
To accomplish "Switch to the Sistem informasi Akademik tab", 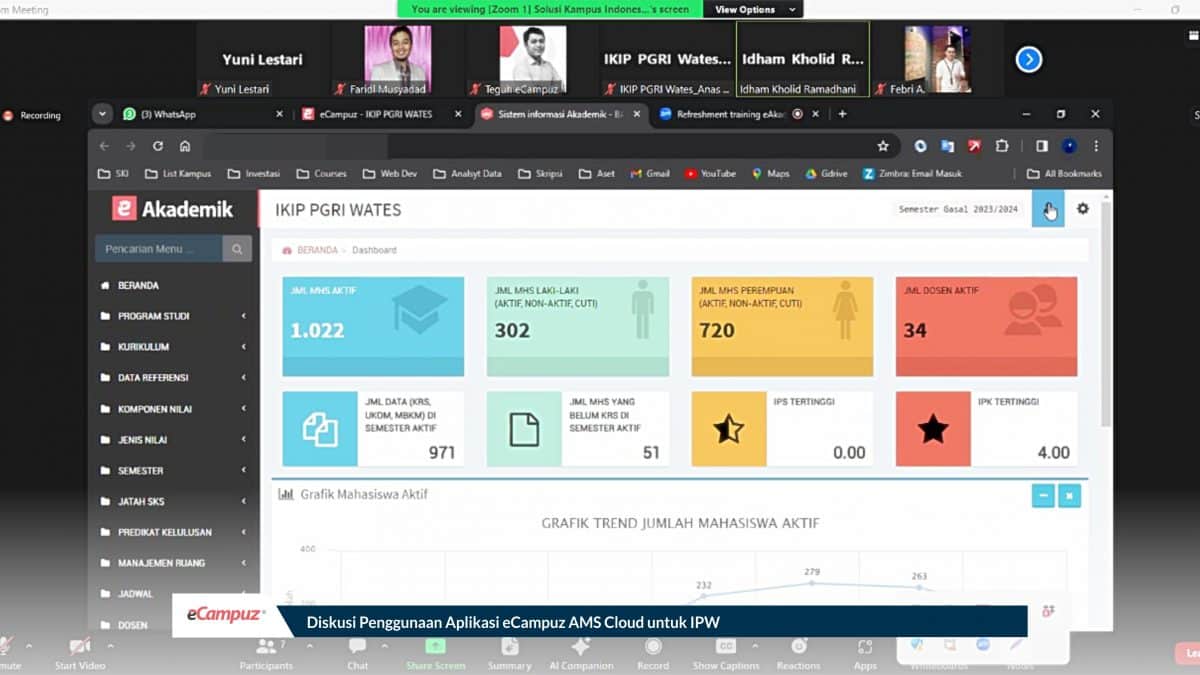I will tap(554, 114).
